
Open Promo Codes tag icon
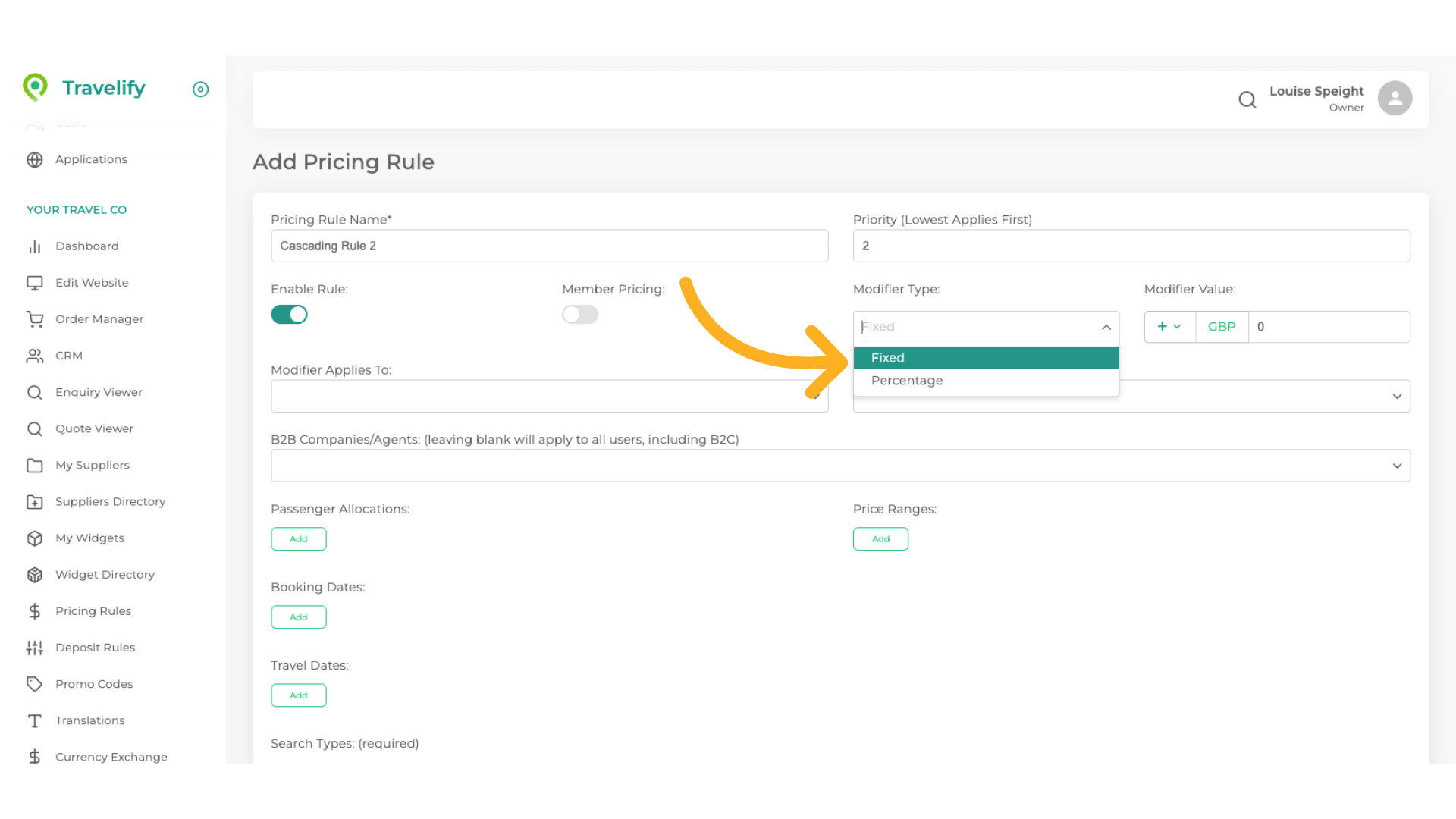pyautogui.click(x=35, y=684)
